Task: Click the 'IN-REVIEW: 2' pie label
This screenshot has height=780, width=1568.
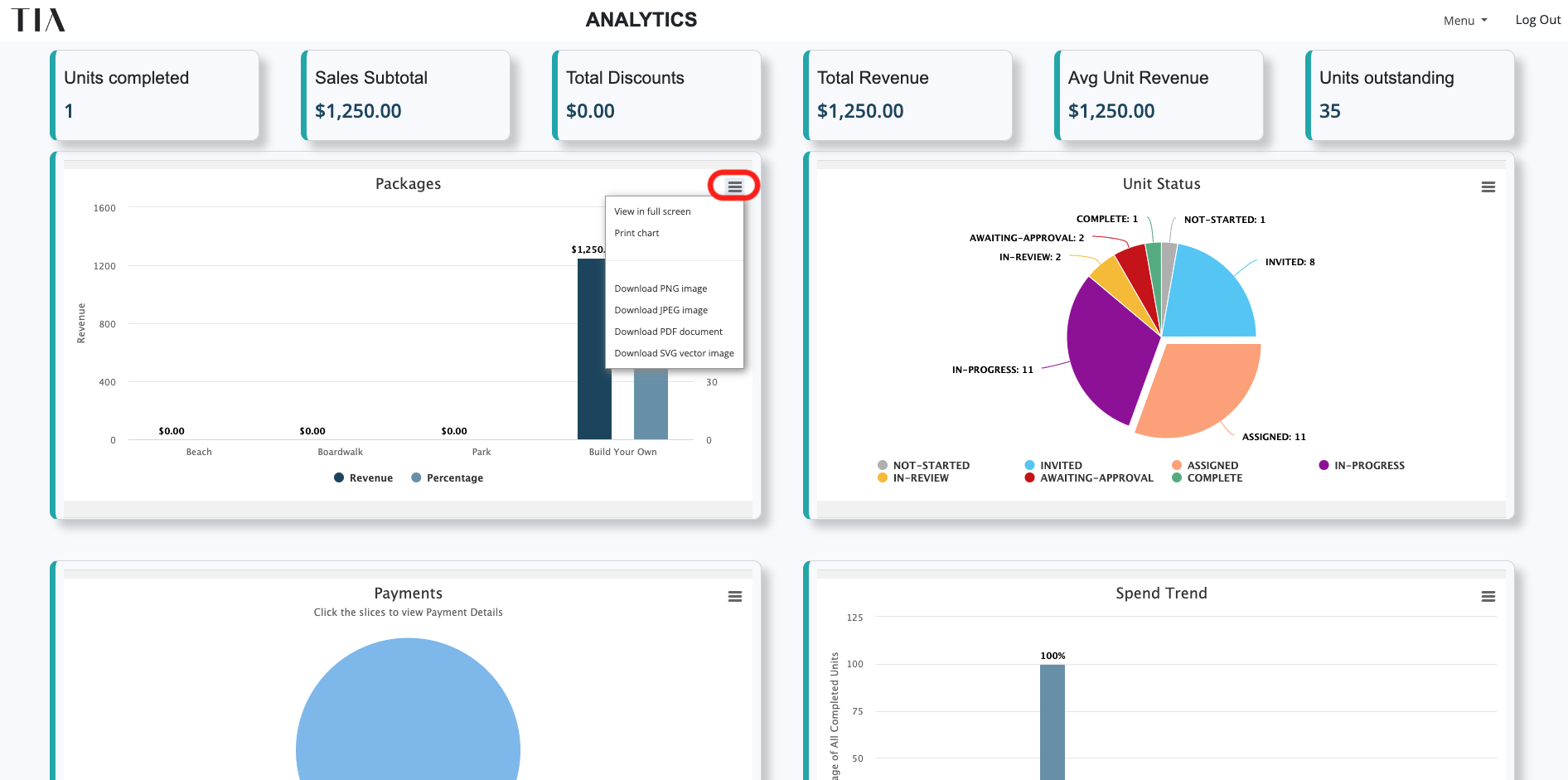Action: (x=1029, y=257)
